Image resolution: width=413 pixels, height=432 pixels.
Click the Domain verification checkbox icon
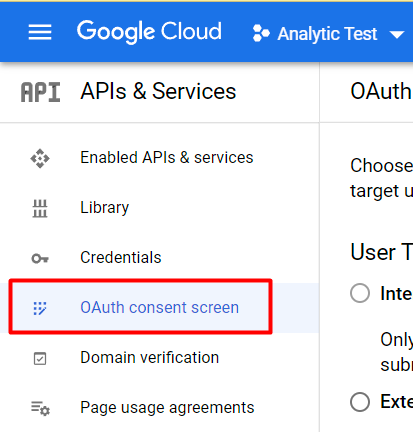click(x=40, y=359)
